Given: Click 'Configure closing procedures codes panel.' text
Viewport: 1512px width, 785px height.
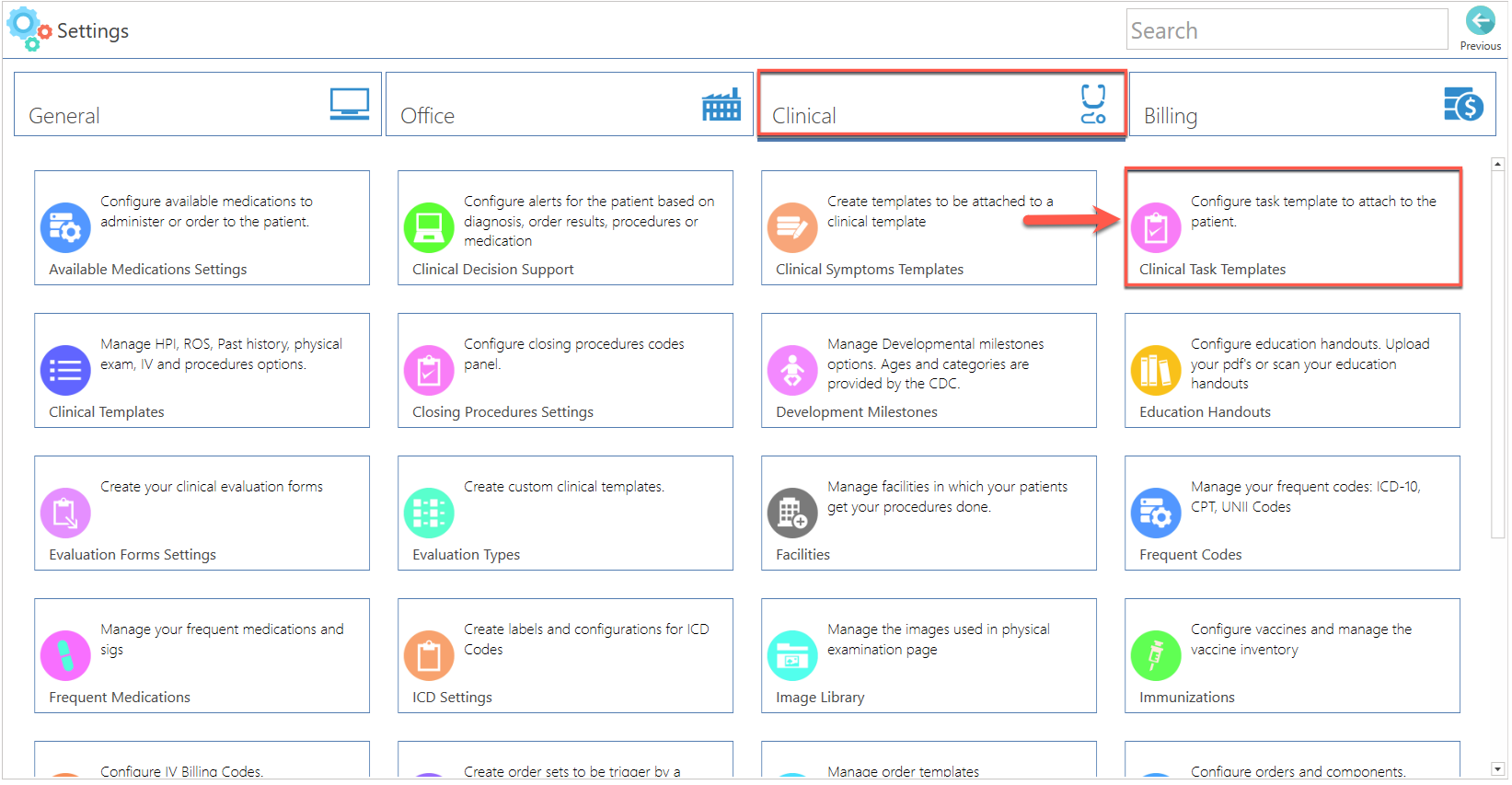Looking at the screenshot, I should (574, 353).
